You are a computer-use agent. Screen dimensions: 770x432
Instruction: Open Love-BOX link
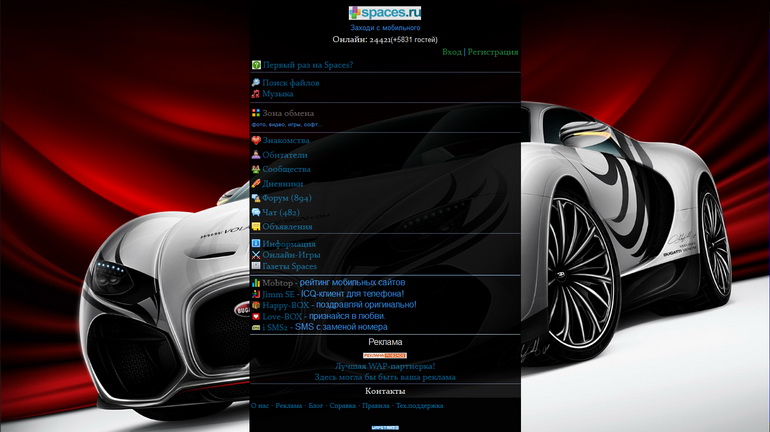[282, 316]
